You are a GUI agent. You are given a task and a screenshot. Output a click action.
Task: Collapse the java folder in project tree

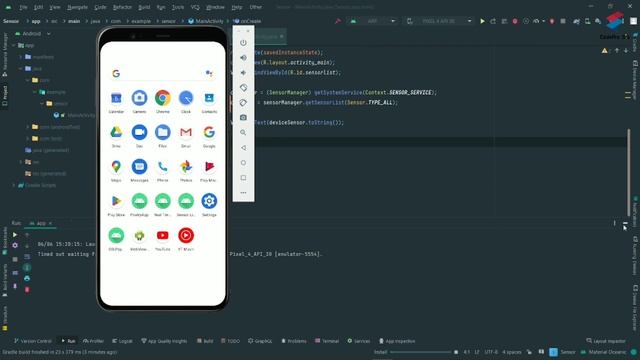21,69
